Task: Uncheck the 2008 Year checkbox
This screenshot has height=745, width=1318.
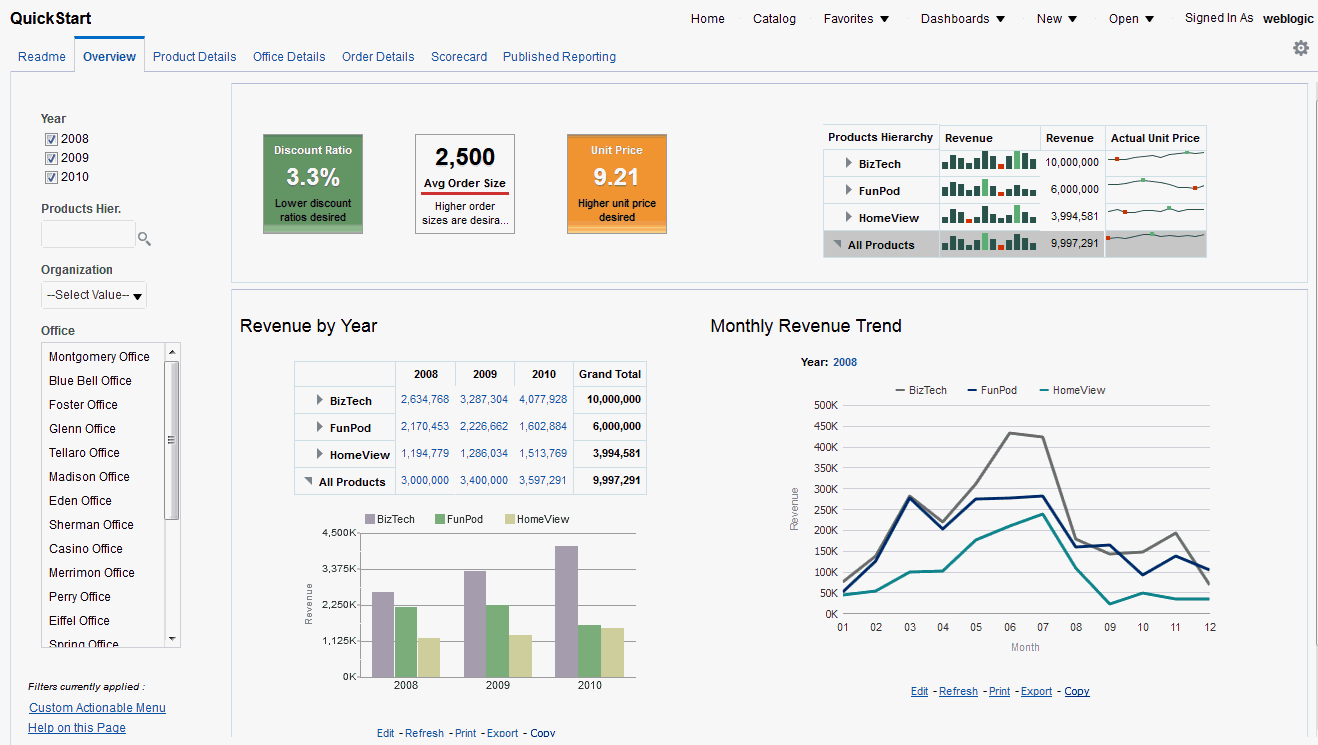Action: click(51, 139)
